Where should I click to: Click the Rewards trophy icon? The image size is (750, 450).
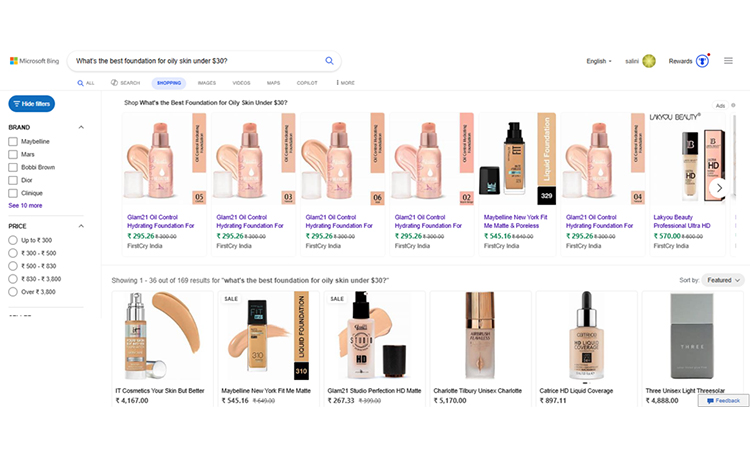point(702,61)
